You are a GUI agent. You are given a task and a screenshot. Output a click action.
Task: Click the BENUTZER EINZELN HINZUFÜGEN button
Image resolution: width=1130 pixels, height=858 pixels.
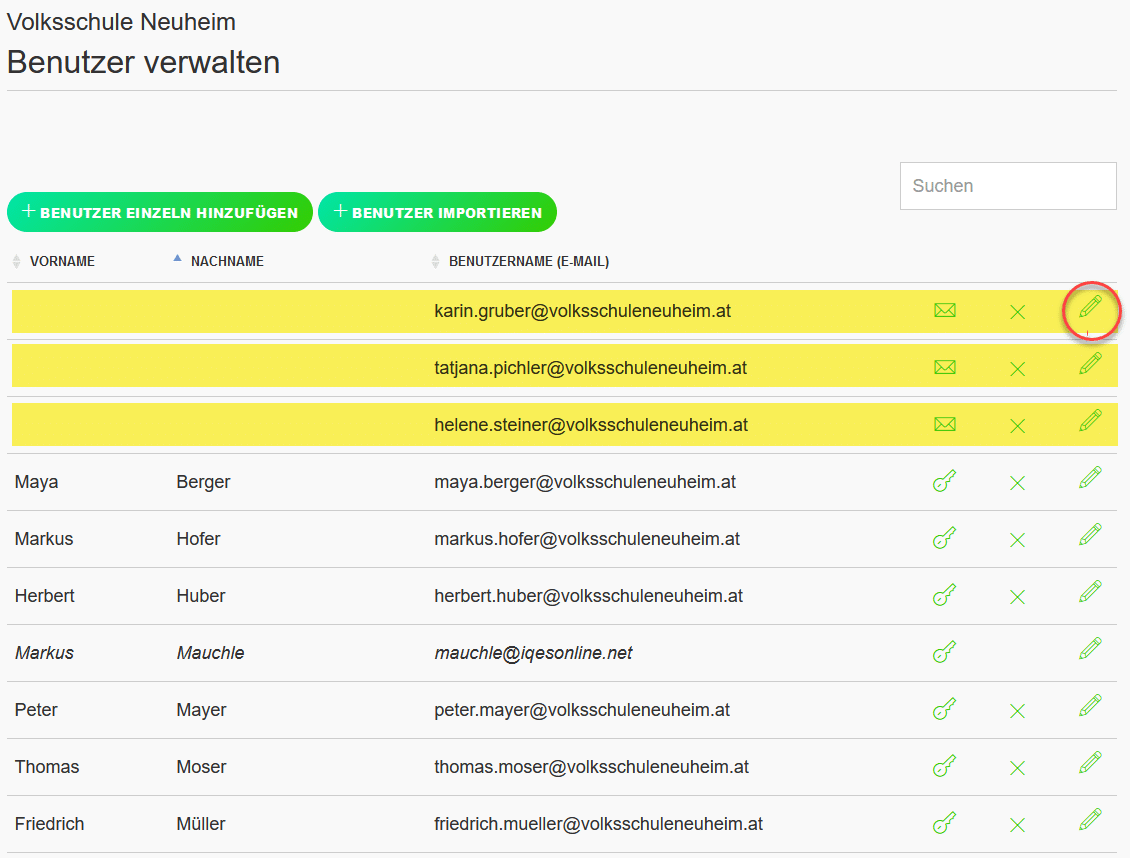pyautogui.click(x=160, y=211)
